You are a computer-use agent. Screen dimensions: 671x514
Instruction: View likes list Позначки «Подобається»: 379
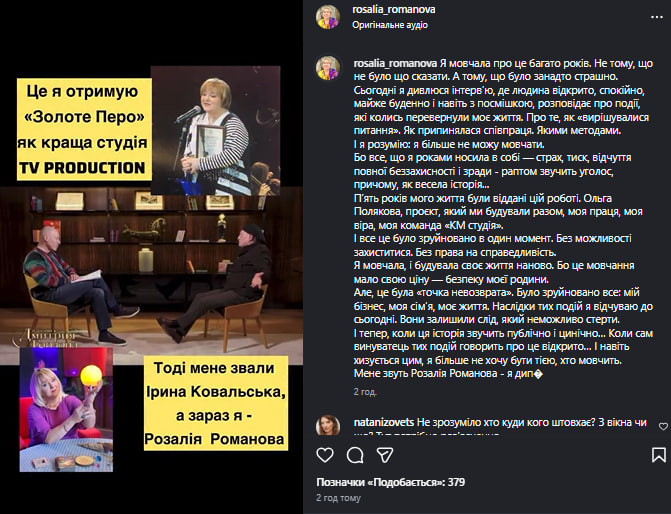tap(390, 482)
